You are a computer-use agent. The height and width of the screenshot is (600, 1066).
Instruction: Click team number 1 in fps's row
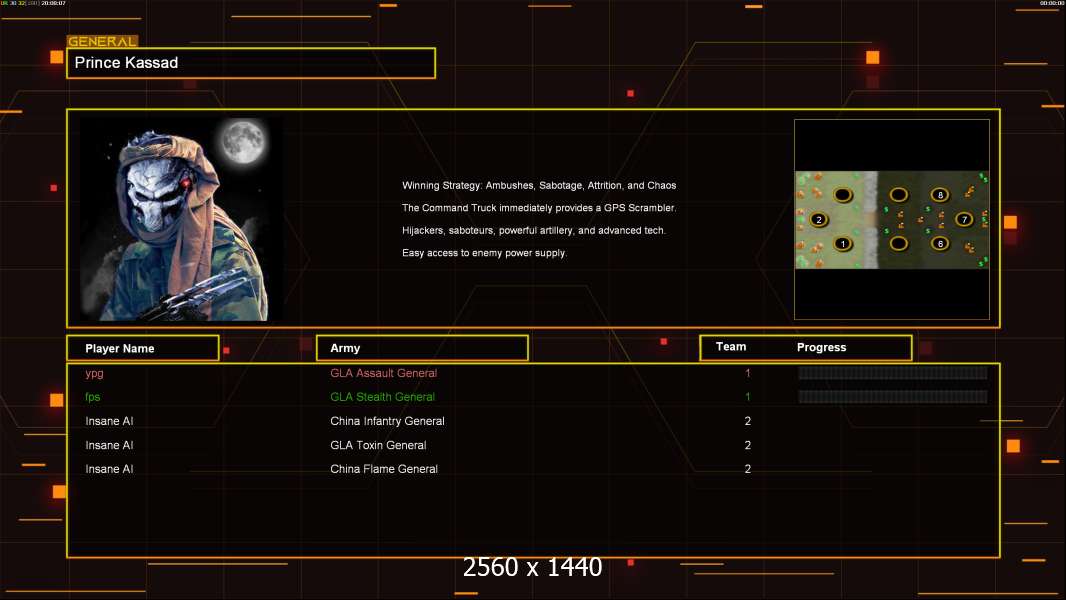[748, 397]
